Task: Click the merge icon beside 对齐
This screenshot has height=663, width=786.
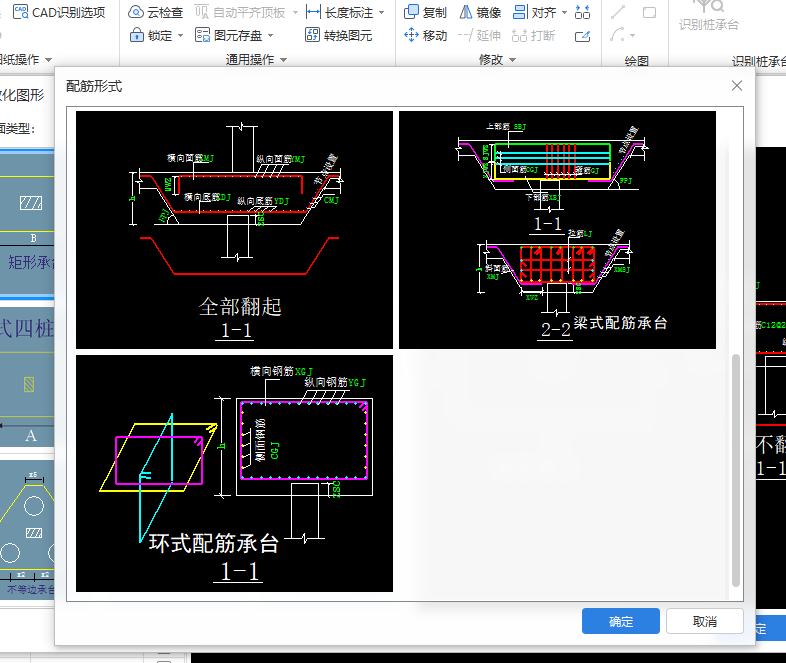Action: click(582, 12)
